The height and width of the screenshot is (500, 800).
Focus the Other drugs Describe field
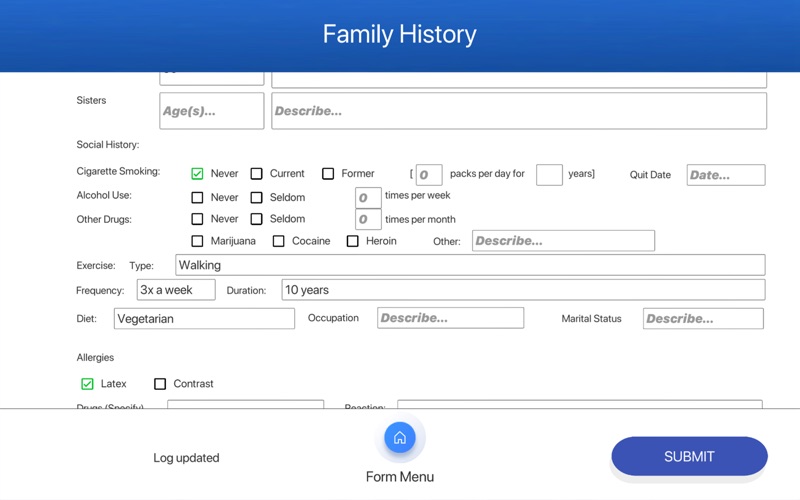coord(563,241)
